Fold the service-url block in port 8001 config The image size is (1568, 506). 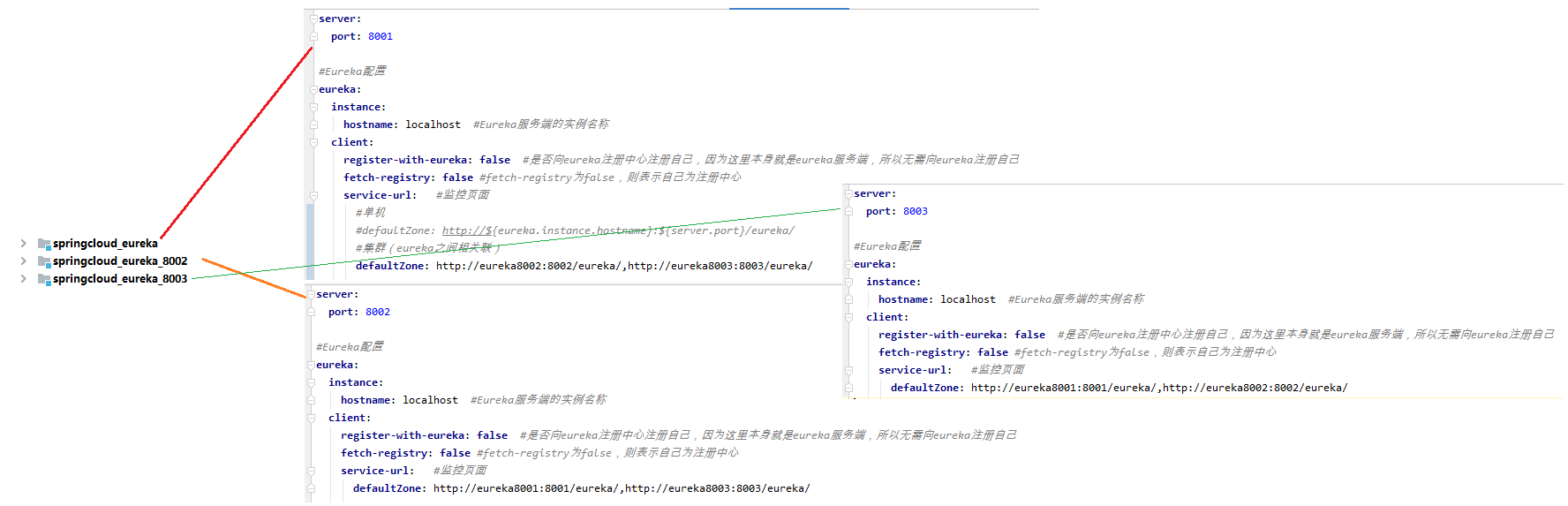click(313, 195)
